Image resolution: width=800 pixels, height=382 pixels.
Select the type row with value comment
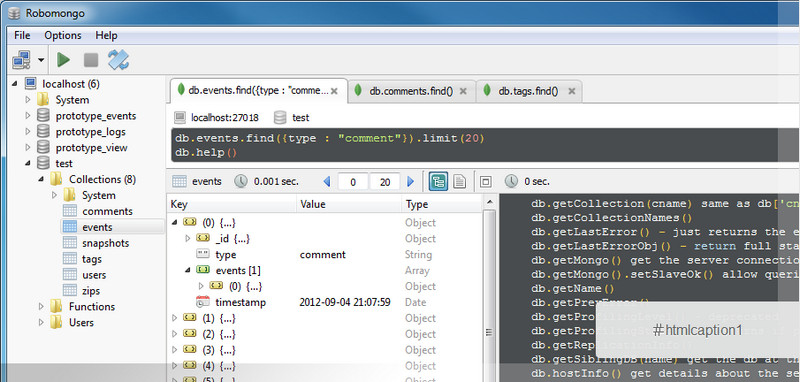(x=324, y=254)
